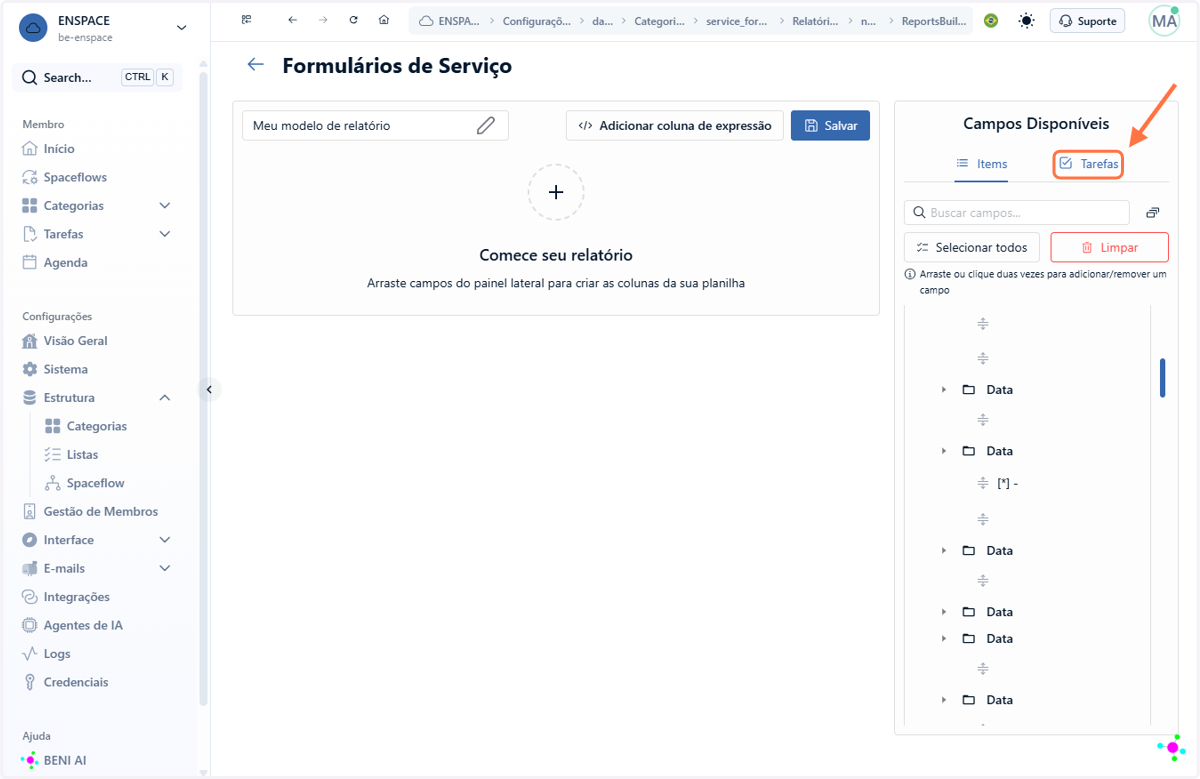The image size is (1200, 779).
Task: Click the forward arrow in top bar
Action: click(322, 20)
